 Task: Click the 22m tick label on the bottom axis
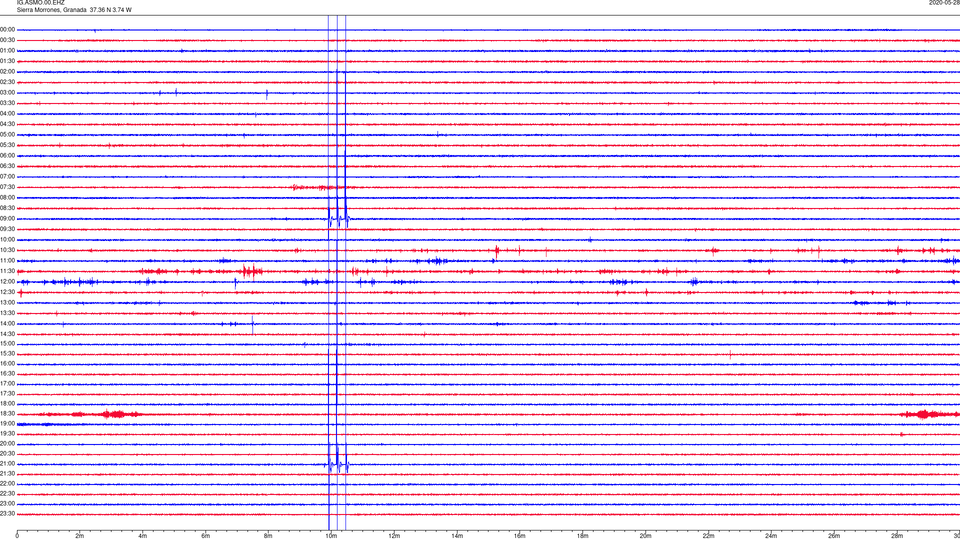708,536
